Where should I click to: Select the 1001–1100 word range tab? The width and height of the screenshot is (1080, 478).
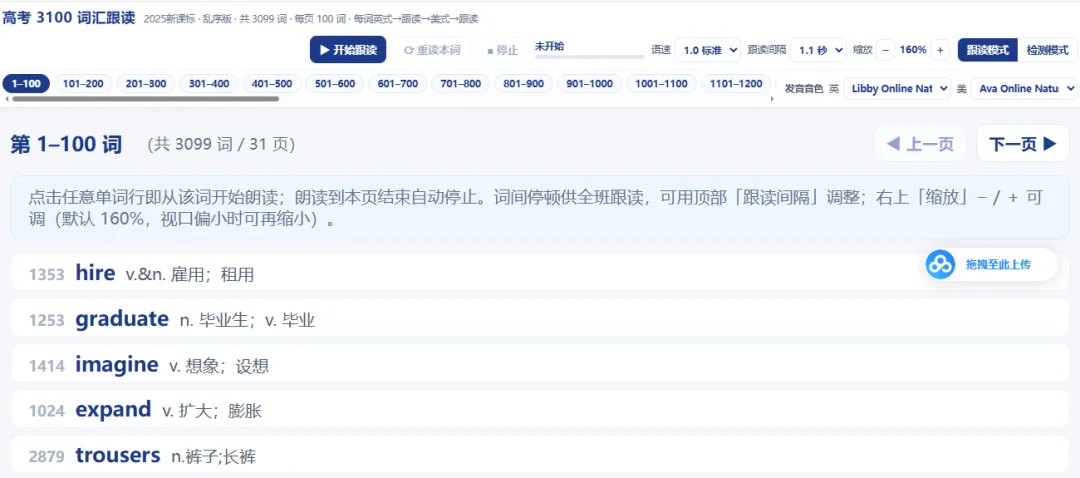(x=661, y=84)
